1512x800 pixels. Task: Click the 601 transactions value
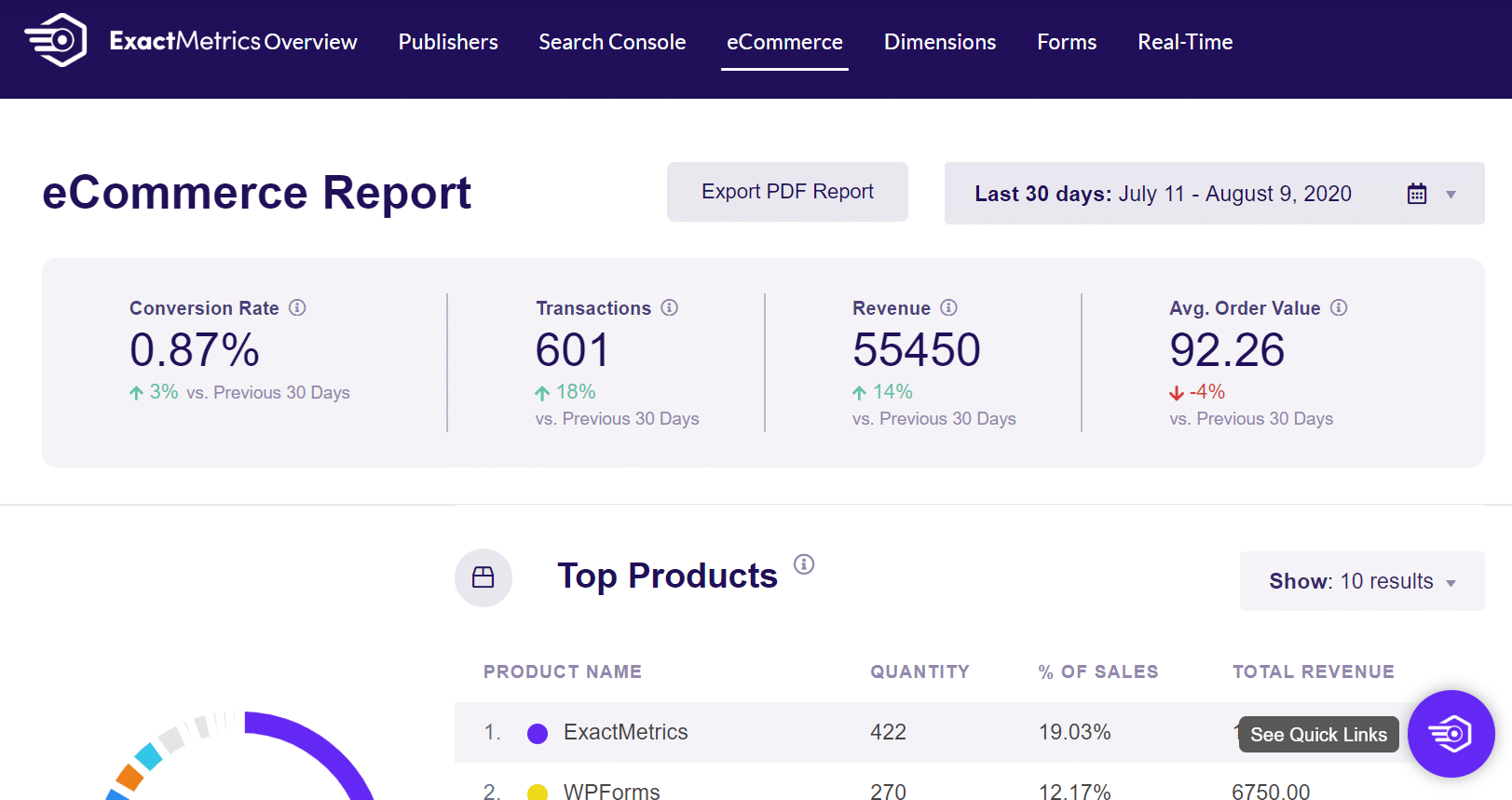(573, 350)
